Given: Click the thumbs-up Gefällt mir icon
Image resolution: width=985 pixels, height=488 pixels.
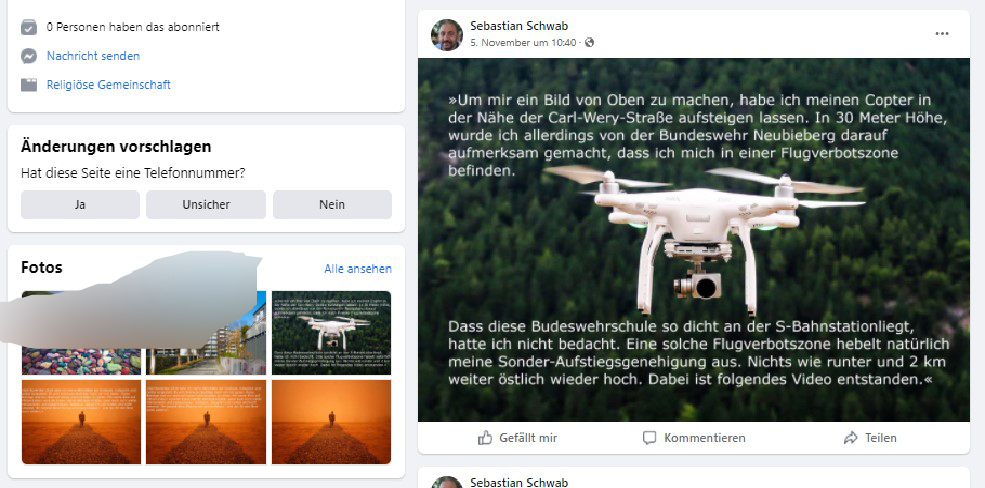Looking at the screenshot, I should [484, 438].
